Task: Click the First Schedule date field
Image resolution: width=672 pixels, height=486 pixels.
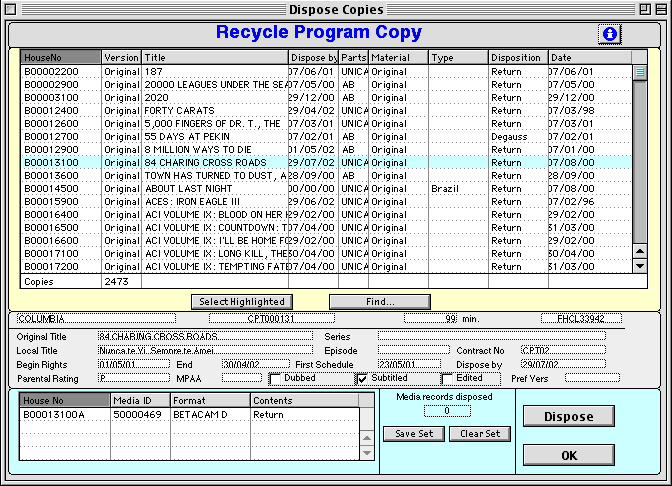Action: click(409, 364)
